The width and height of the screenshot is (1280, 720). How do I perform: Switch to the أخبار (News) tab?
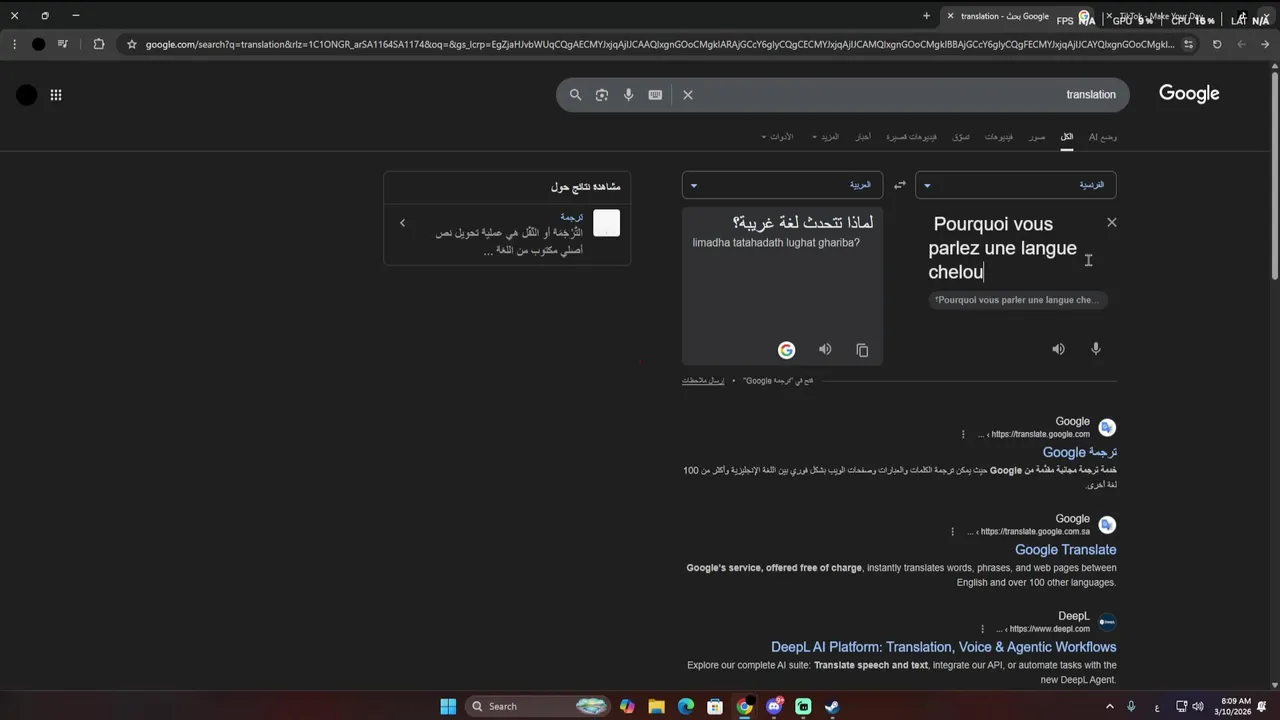(862, 137)
